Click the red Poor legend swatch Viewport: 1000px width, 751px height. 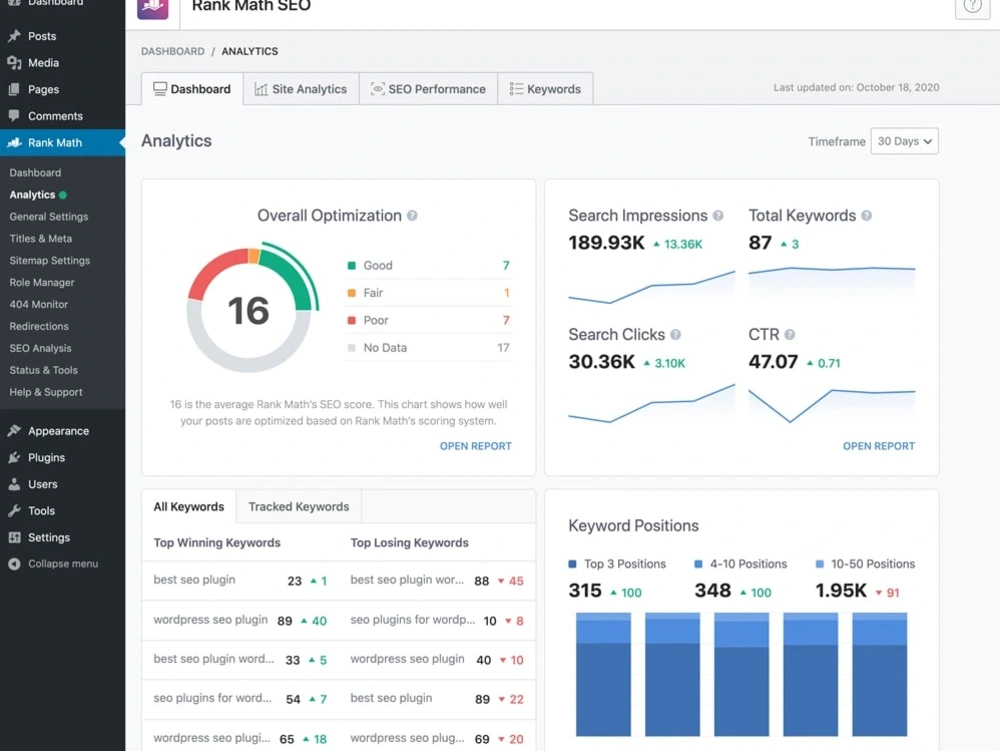pos(351,320)
